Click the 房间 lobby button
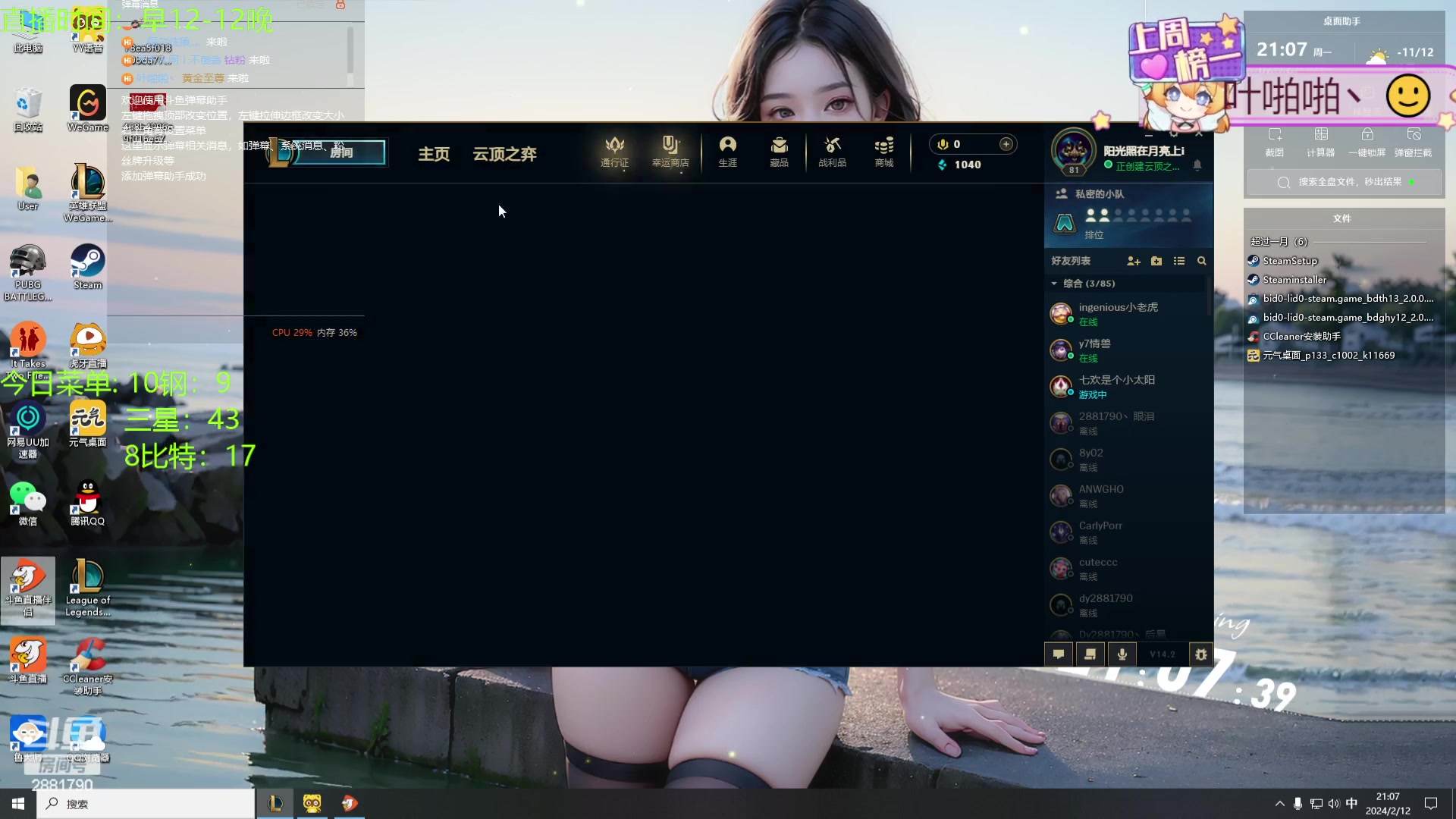Viewport: 1456px width, 819px height. click(x=340, y=152)
